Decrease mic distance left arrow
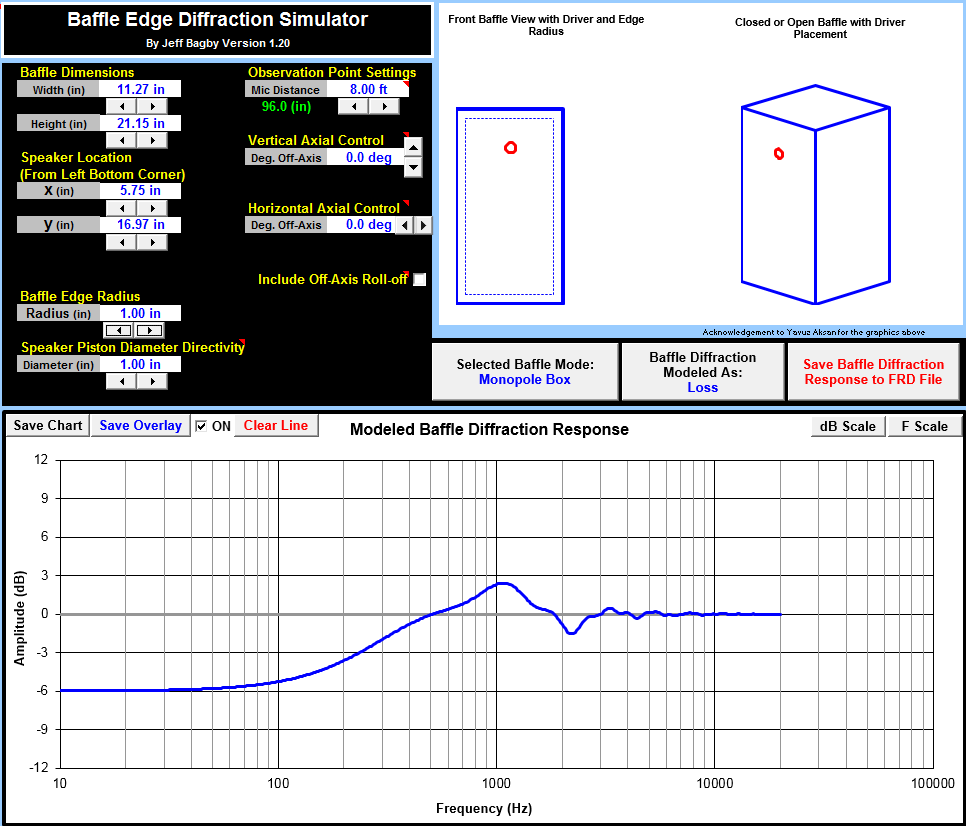Viewport: 966px width, 826px height. [x=354, y=107]
